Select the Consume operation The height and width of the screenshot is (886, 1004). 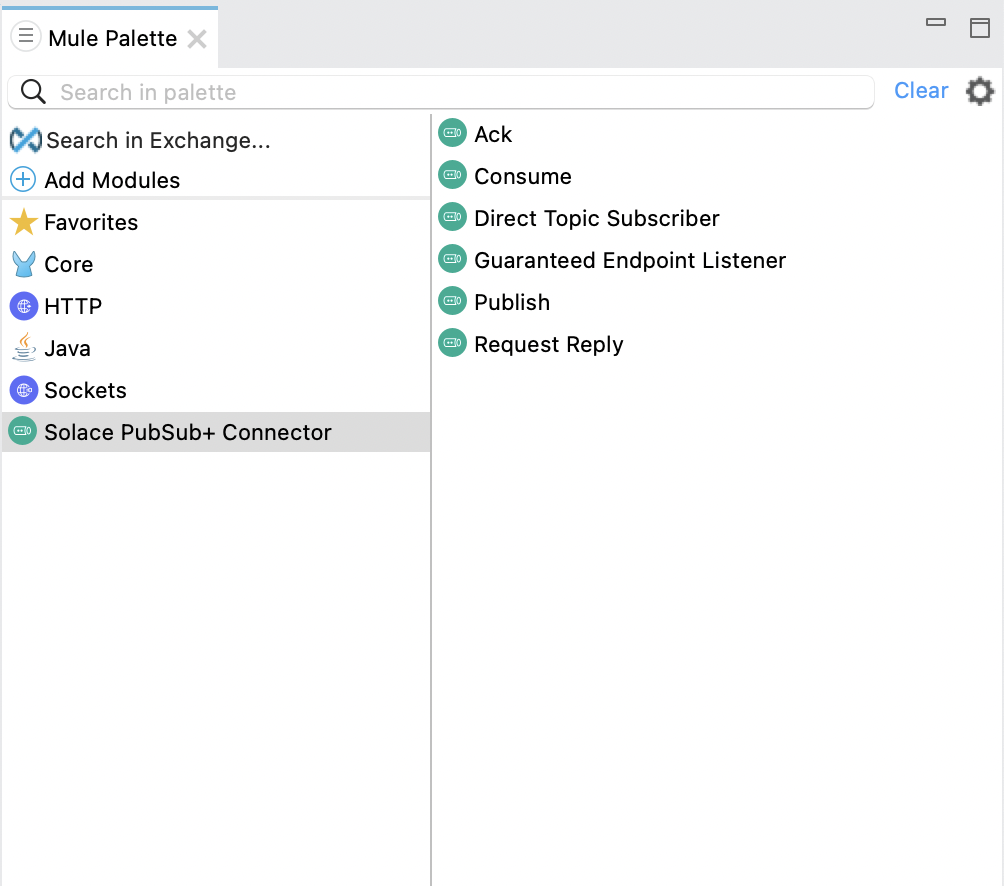(522, 176)
